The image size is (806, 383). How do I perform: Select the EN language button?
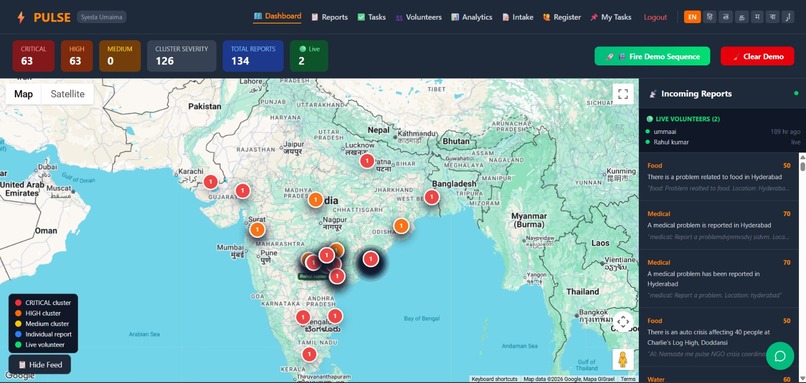692,17
